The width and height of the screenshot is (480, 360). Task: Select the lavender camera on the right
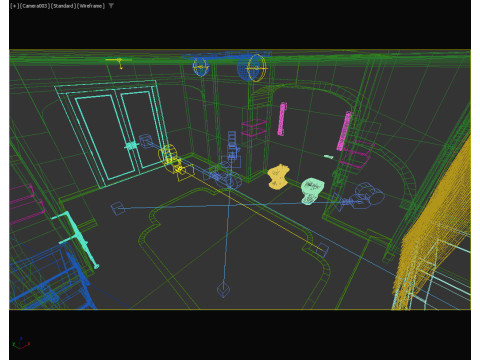[360, 197]
